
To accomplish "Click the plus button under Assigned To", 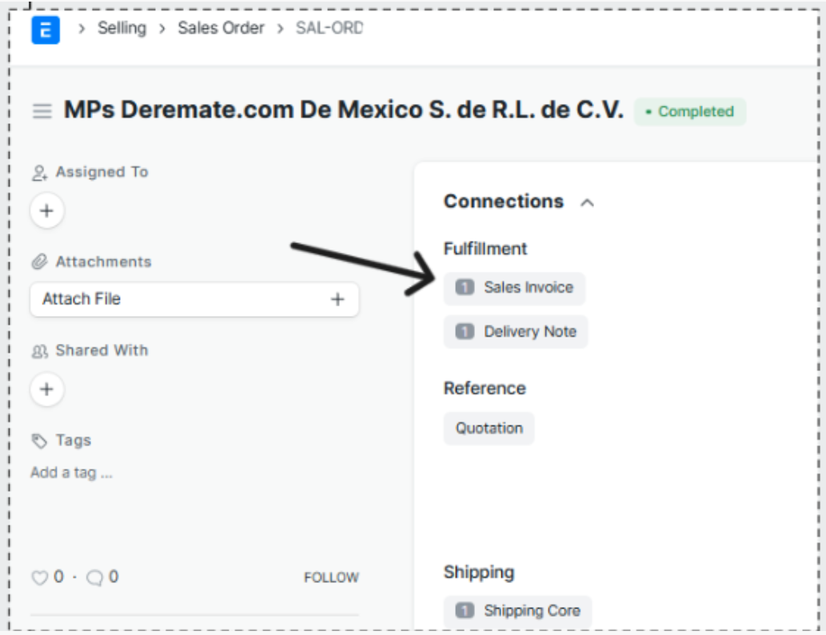I will coord(47,211).
